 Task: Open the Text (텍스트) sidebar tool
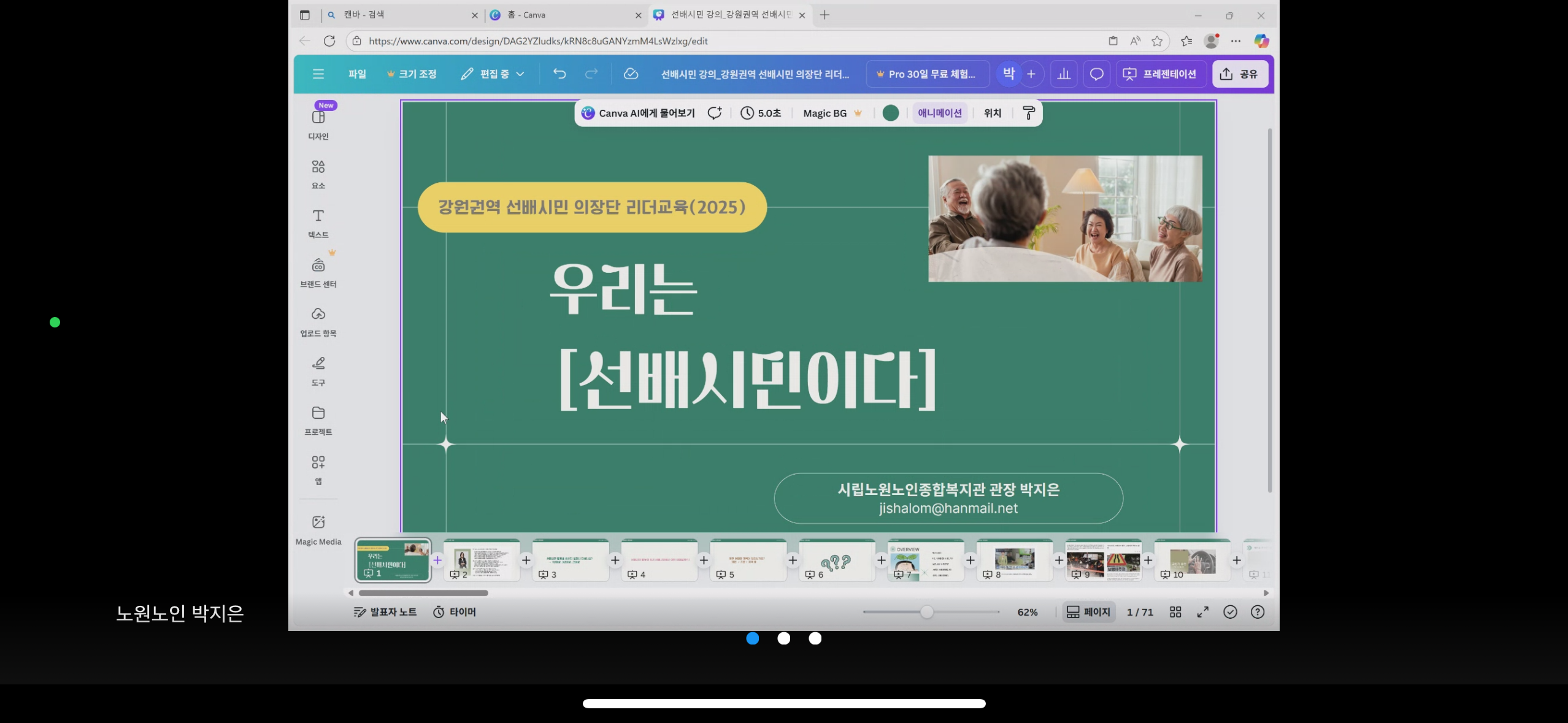318,223
